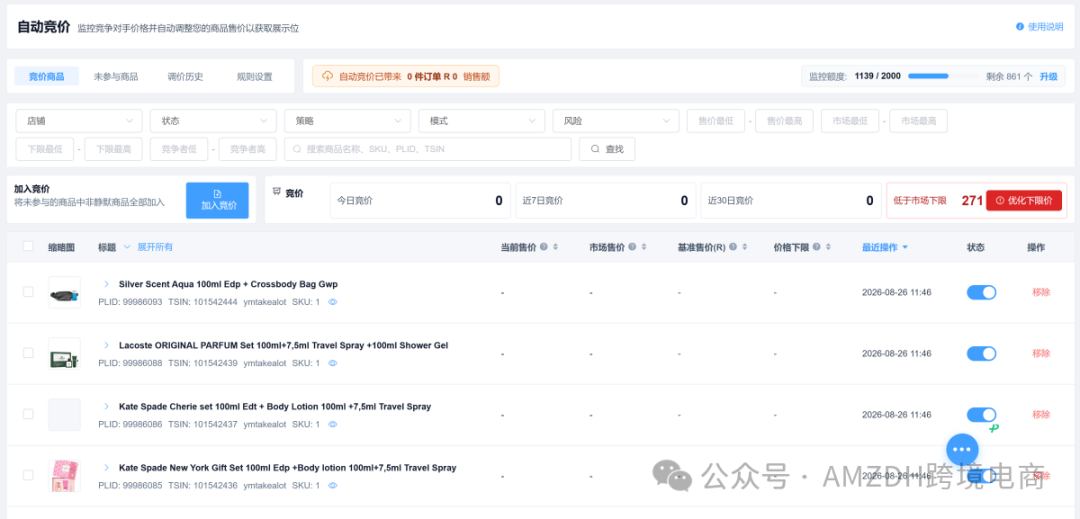The height and width of the screenshot is (519, 1080).
Task: Click the red 优化下限价 button
Action: click(x=1024, y=200)
